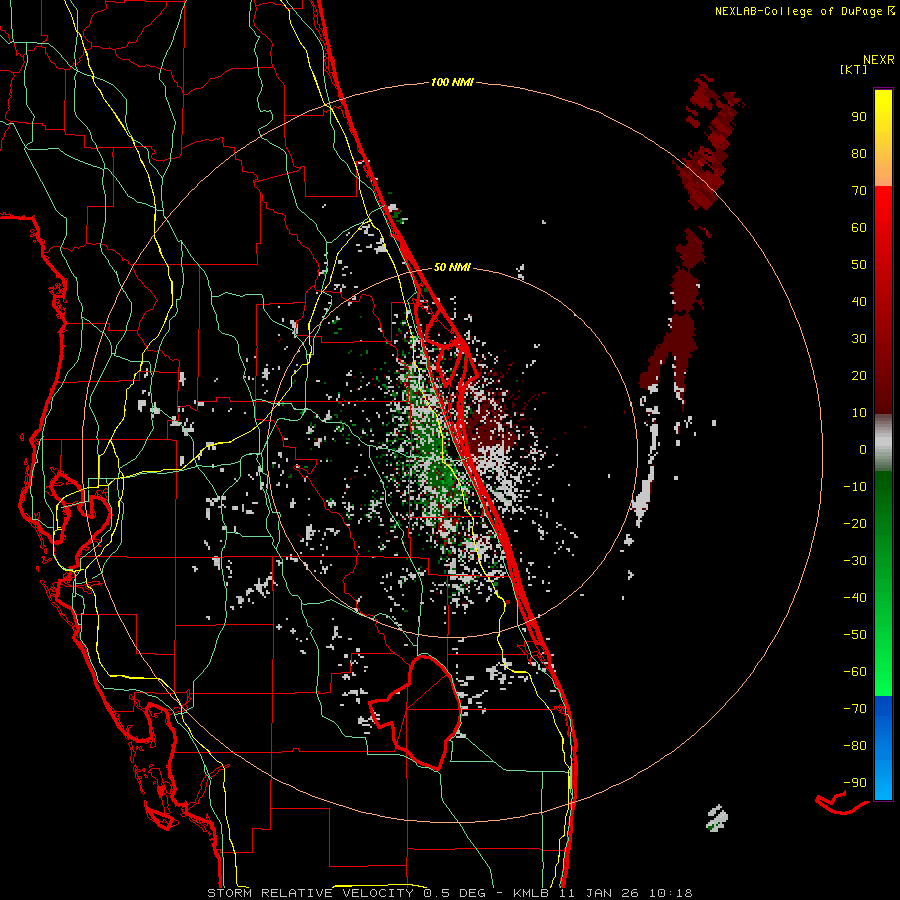Click the KMLB station identifier in footer

pos(531,893)
